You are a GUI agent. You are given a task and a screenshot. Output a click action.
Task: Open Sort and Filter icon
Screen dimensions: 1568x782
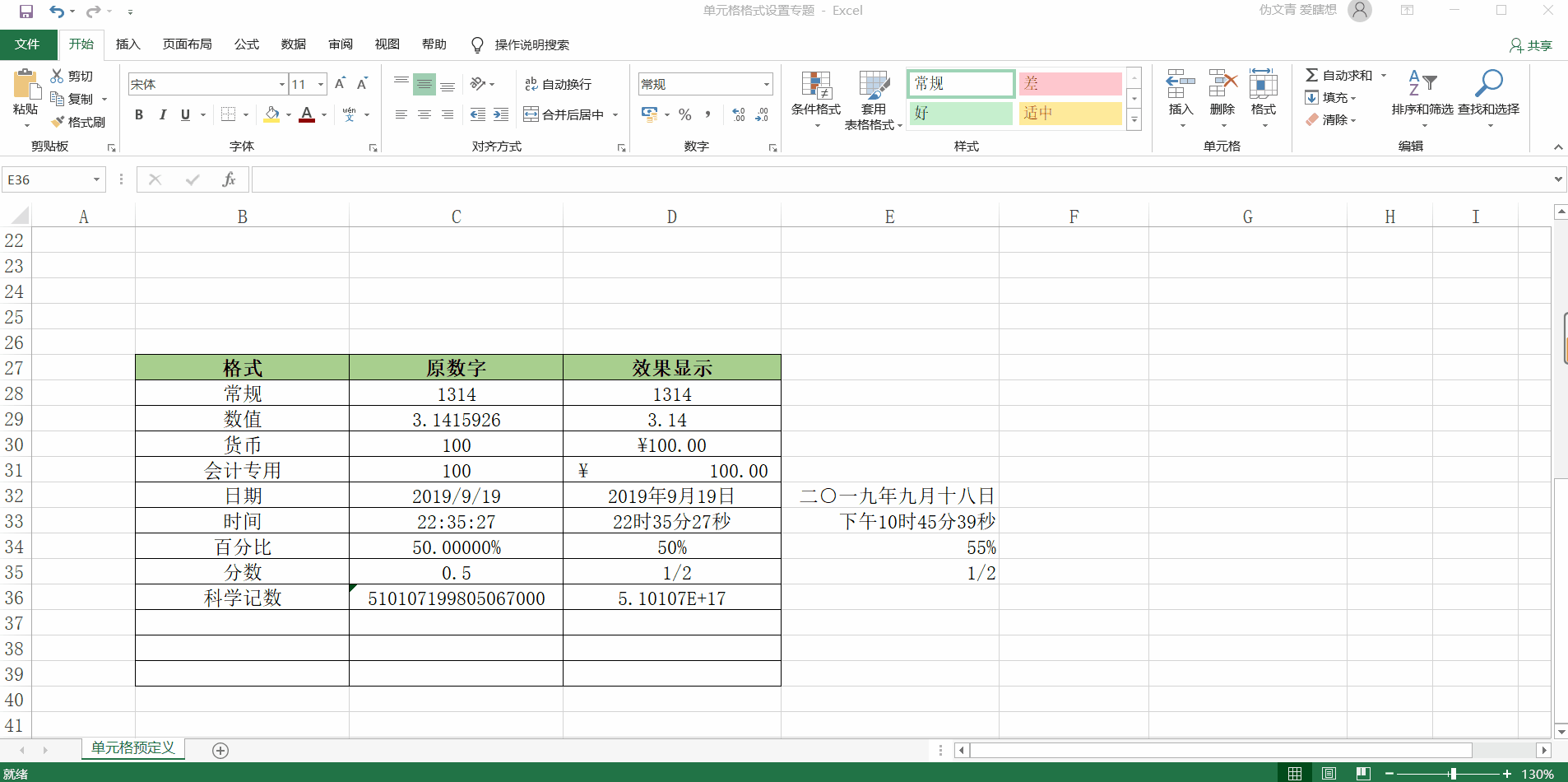click(x=1422, y=84)
